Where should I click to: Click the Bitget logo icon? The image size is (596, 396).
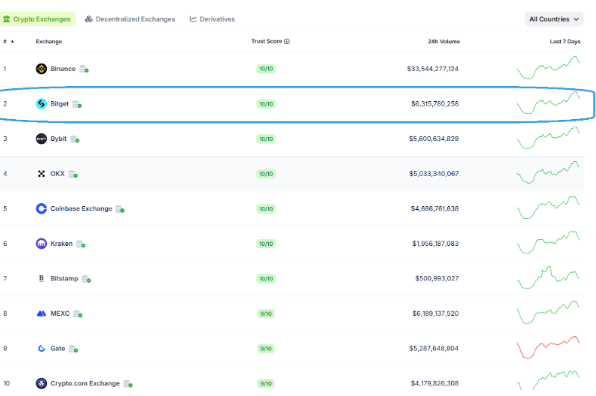click(41, 104)
